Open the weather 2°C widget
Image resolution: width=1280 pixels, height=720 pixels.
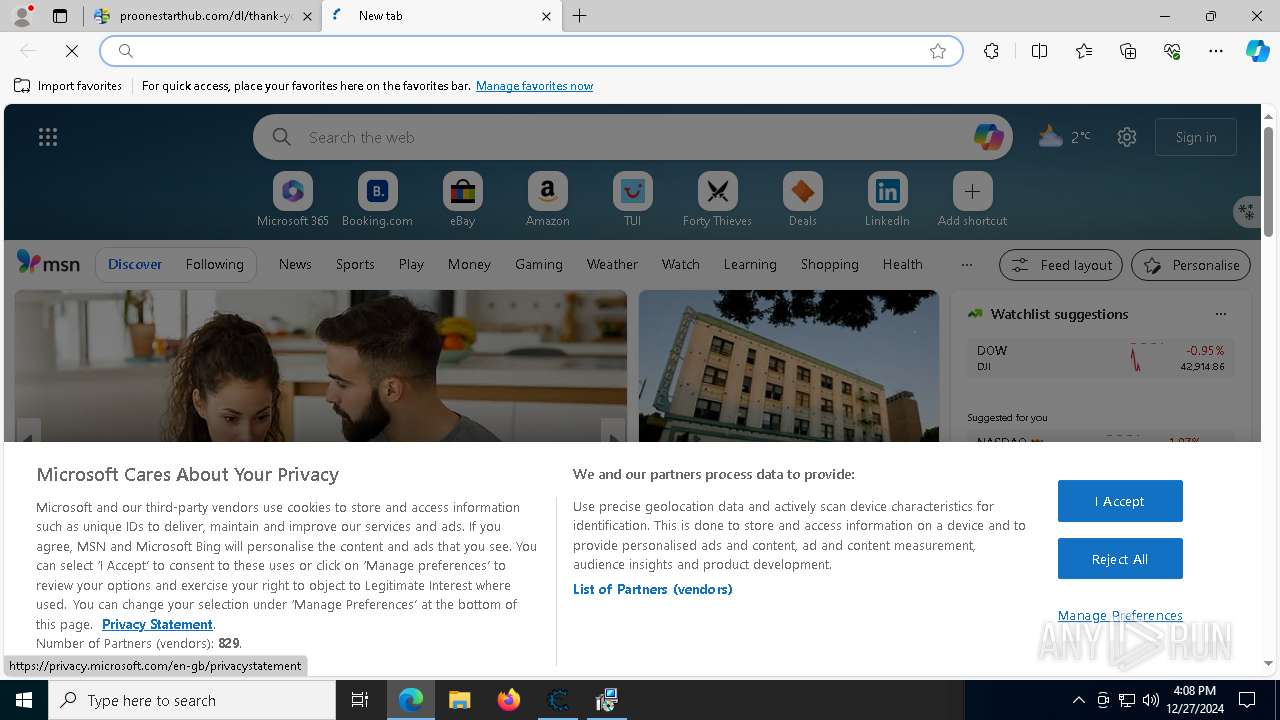click(x=1064, y=137)
